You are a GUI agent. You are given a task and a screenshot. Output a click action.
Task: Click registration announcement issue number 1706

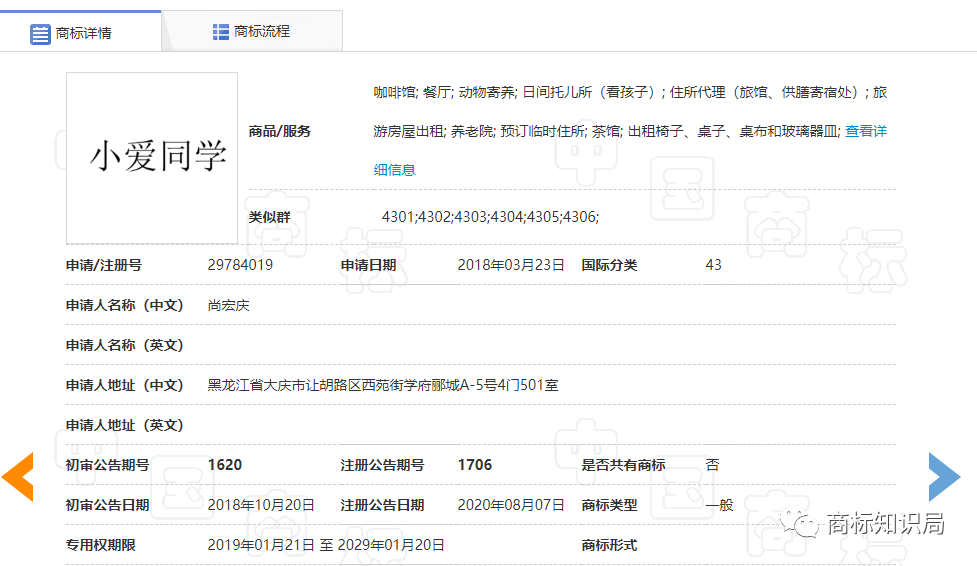[474, 465]
